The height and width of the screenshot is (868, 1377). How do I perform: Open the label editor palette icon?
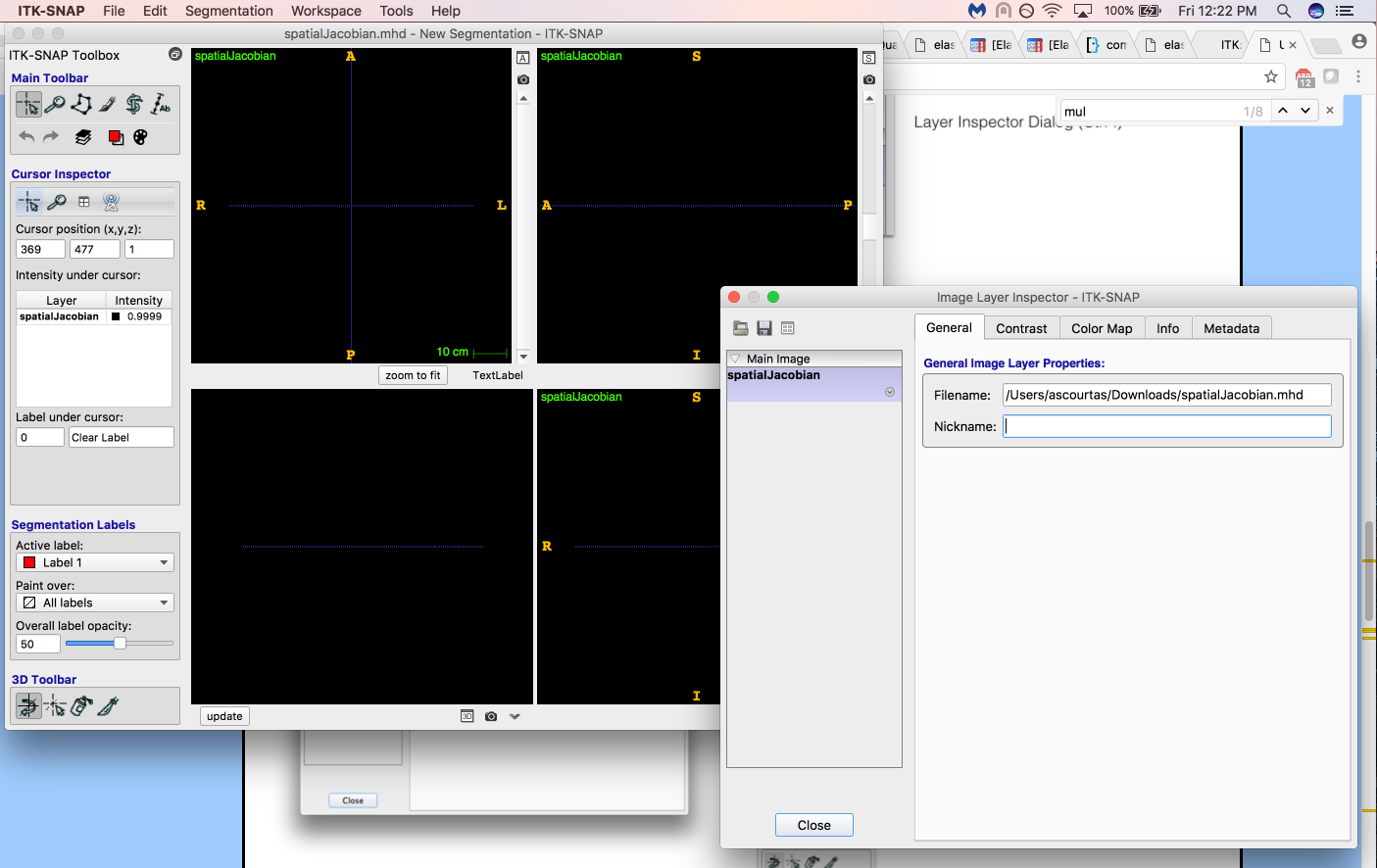coord(140,136)
